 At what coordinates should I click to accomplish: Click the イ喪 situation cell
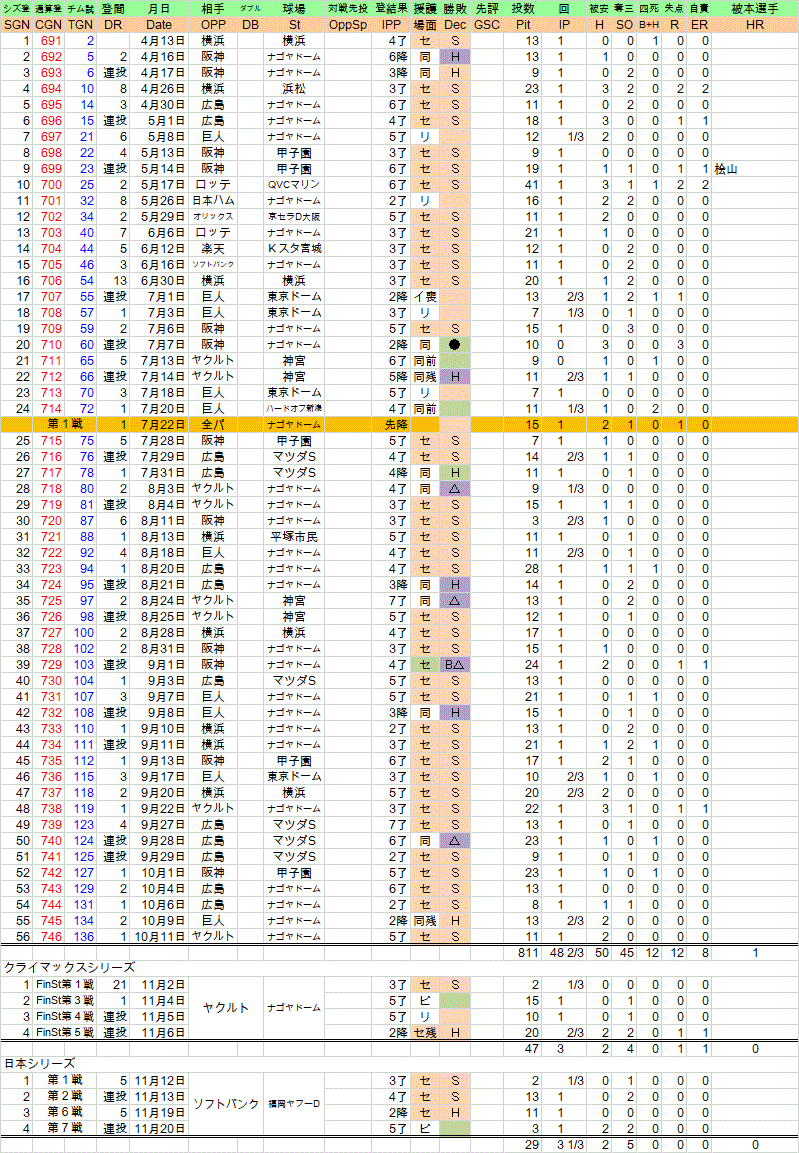click(425, 297)
